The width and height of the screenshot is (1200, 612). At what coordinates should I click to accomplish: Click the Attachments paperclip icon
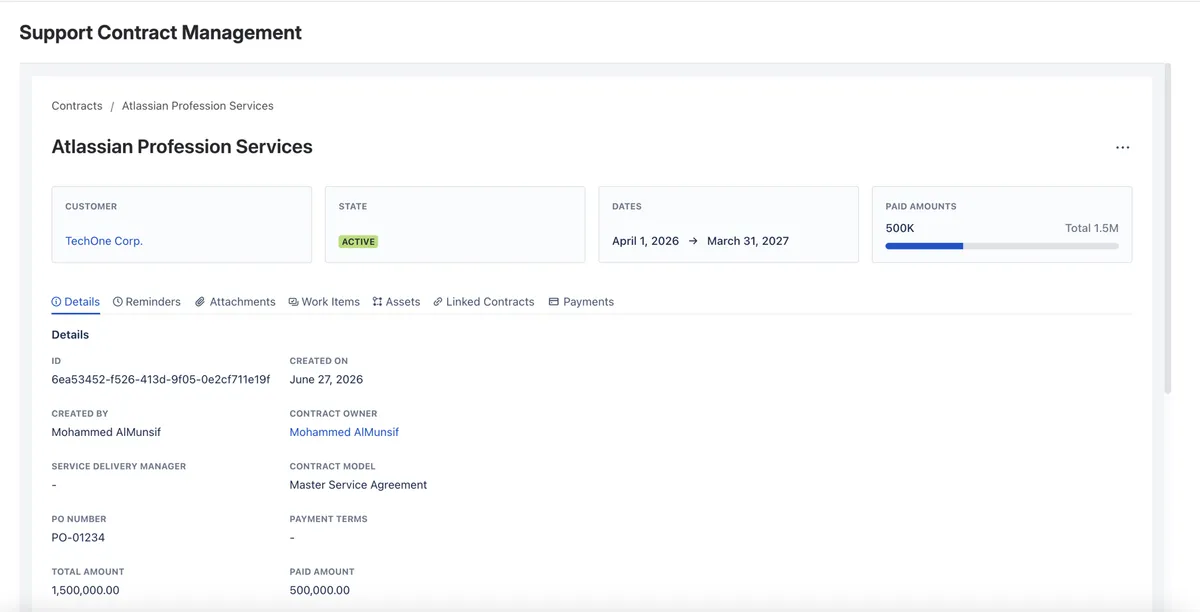[200, 302]
